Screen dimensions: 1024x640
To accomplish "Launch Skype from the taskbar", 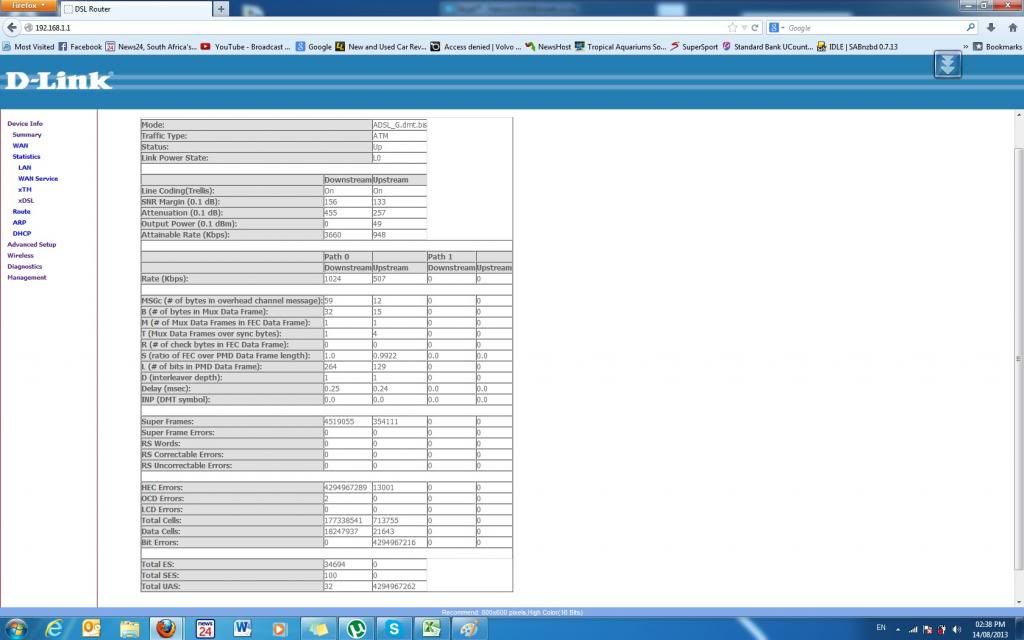I will tap(394, 628).
